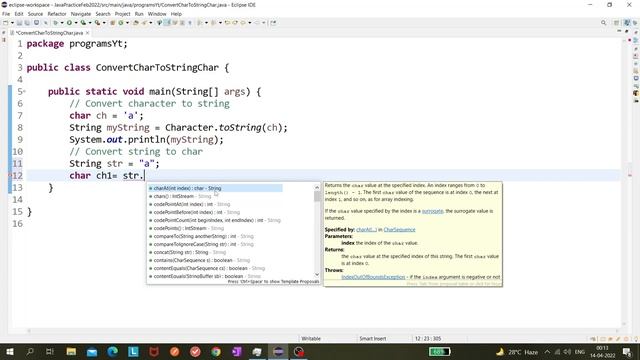The width and height of the screenshot is (640, 360).
Task: Click the error marker on line 12
Action: tap(10, 176)
